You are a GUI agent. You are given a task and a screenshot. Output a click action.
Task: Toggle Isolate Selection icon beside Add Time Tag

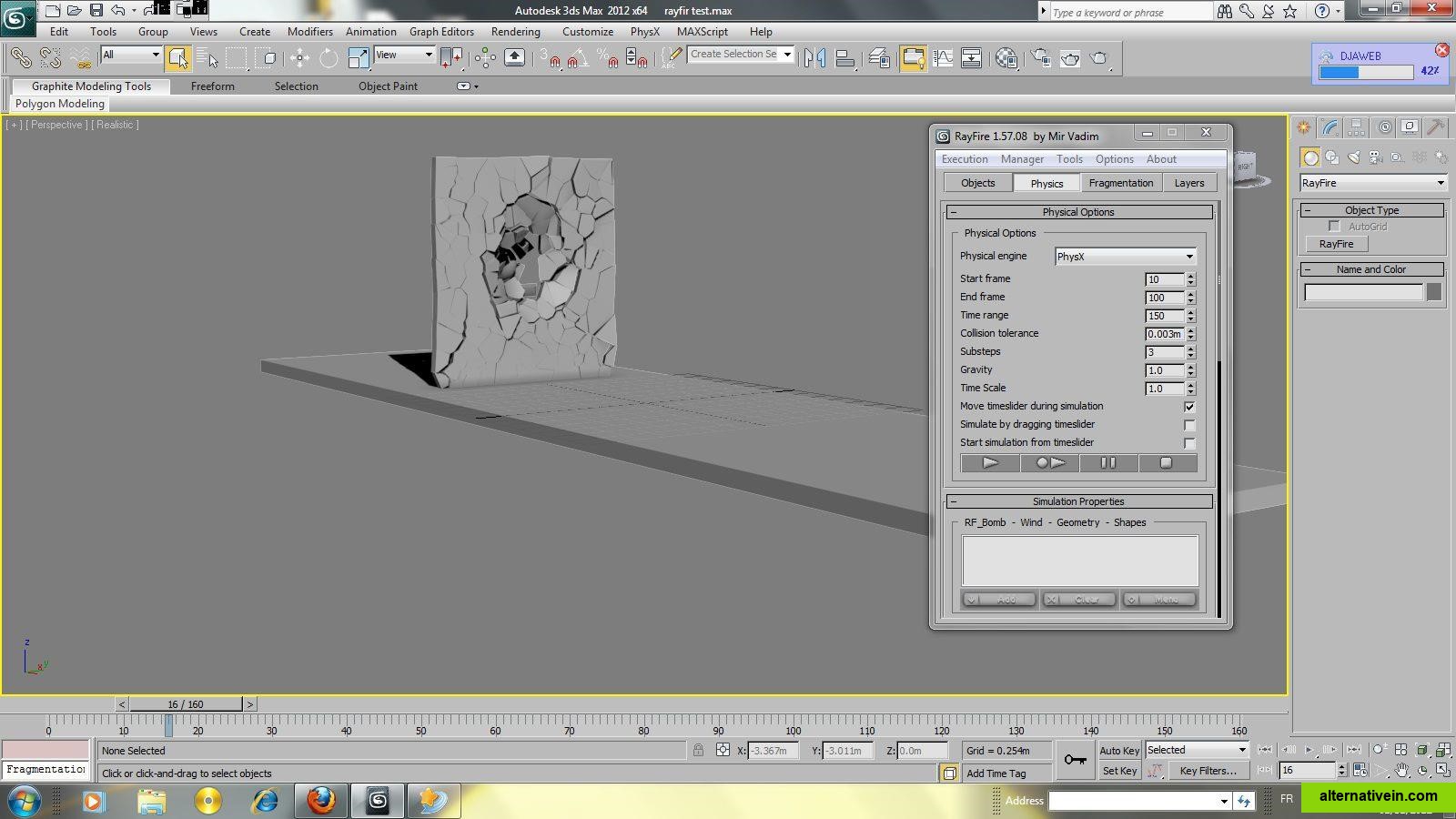[949, 773]
